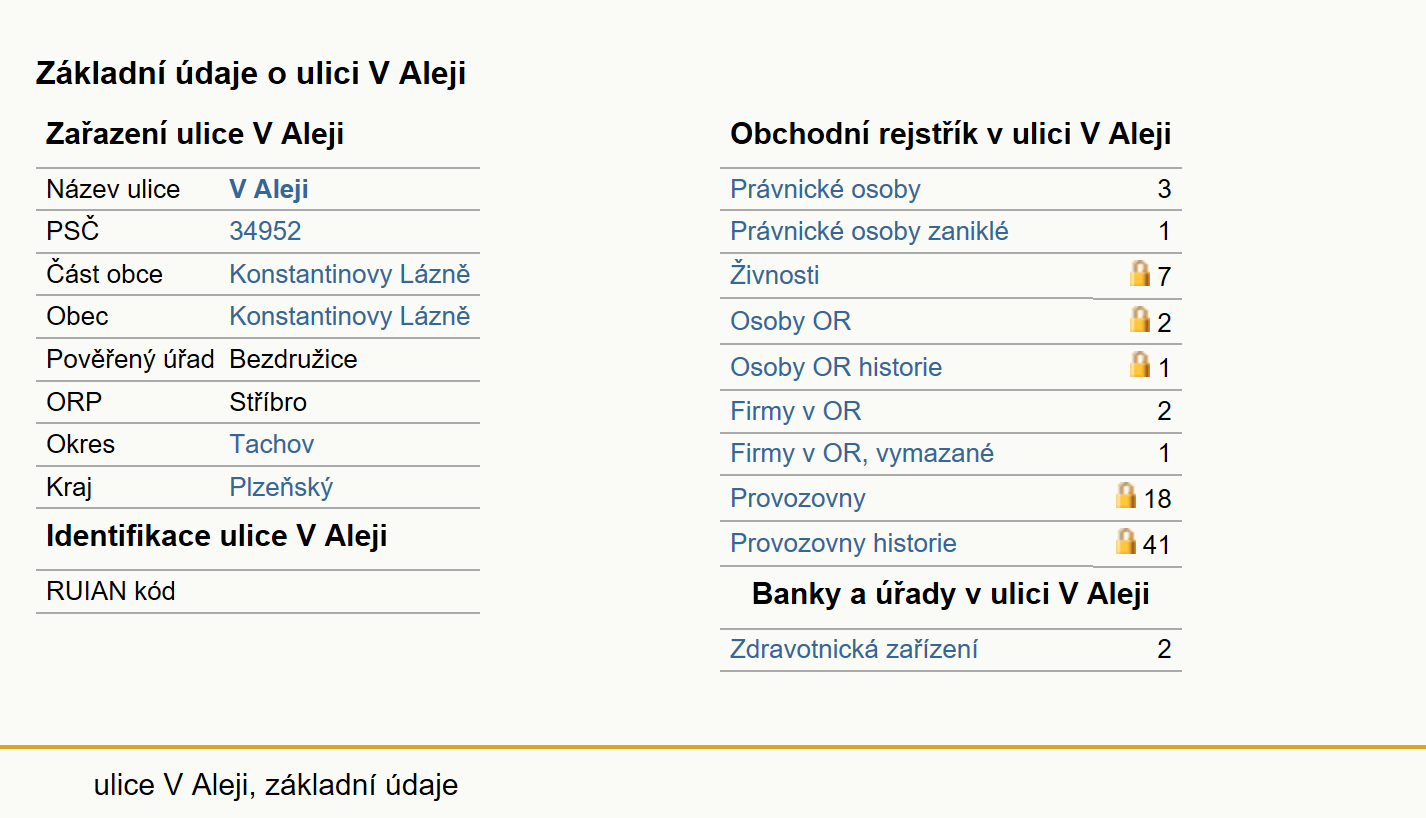Open Firmy v OR listing
The width and height of the screenshot is (1426, 818).
pyautogui.click(x=795, y=411)
